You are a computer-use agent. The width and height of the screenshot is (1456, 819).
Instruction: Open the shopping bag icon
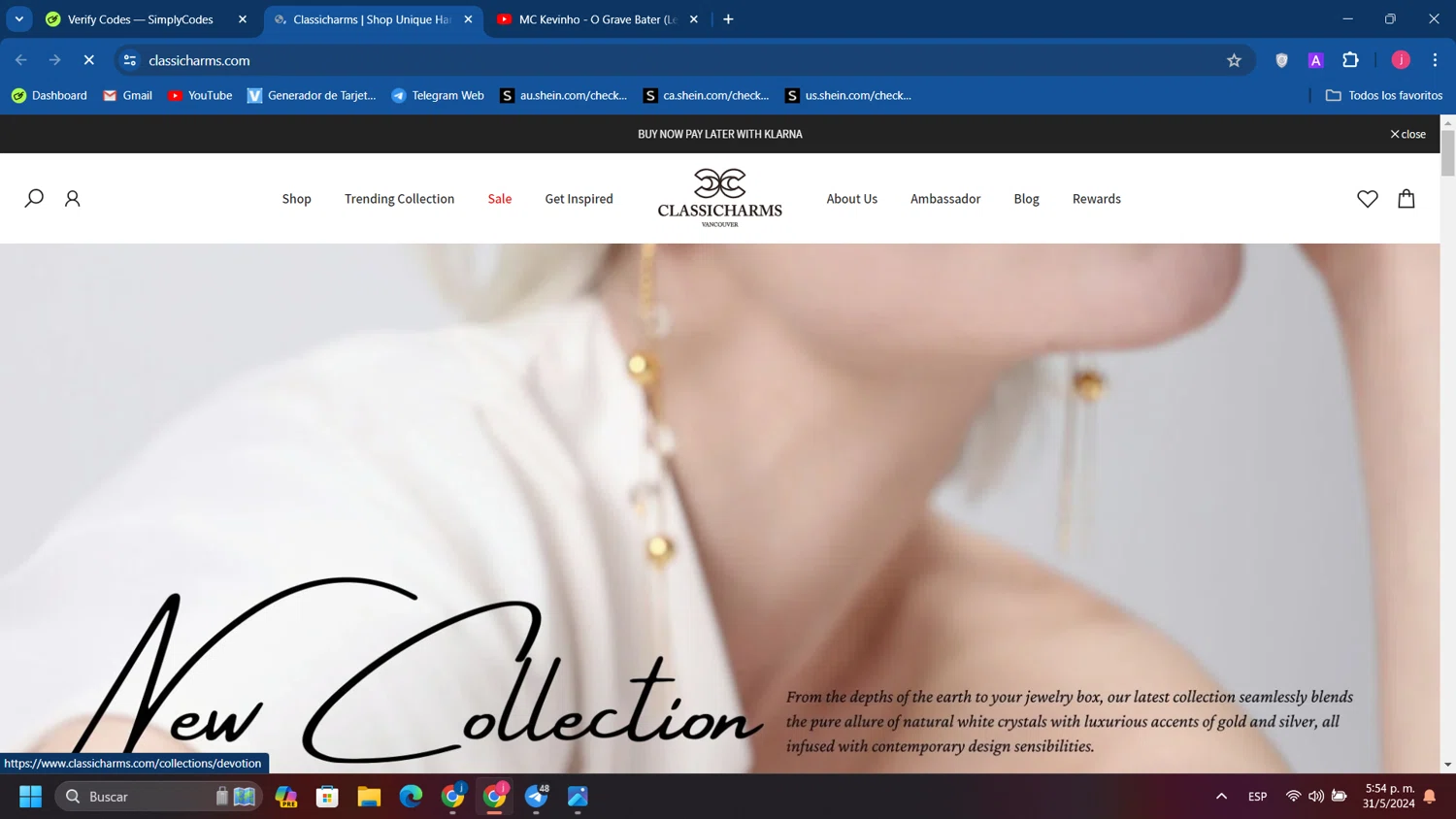(x=1406, y=199)
